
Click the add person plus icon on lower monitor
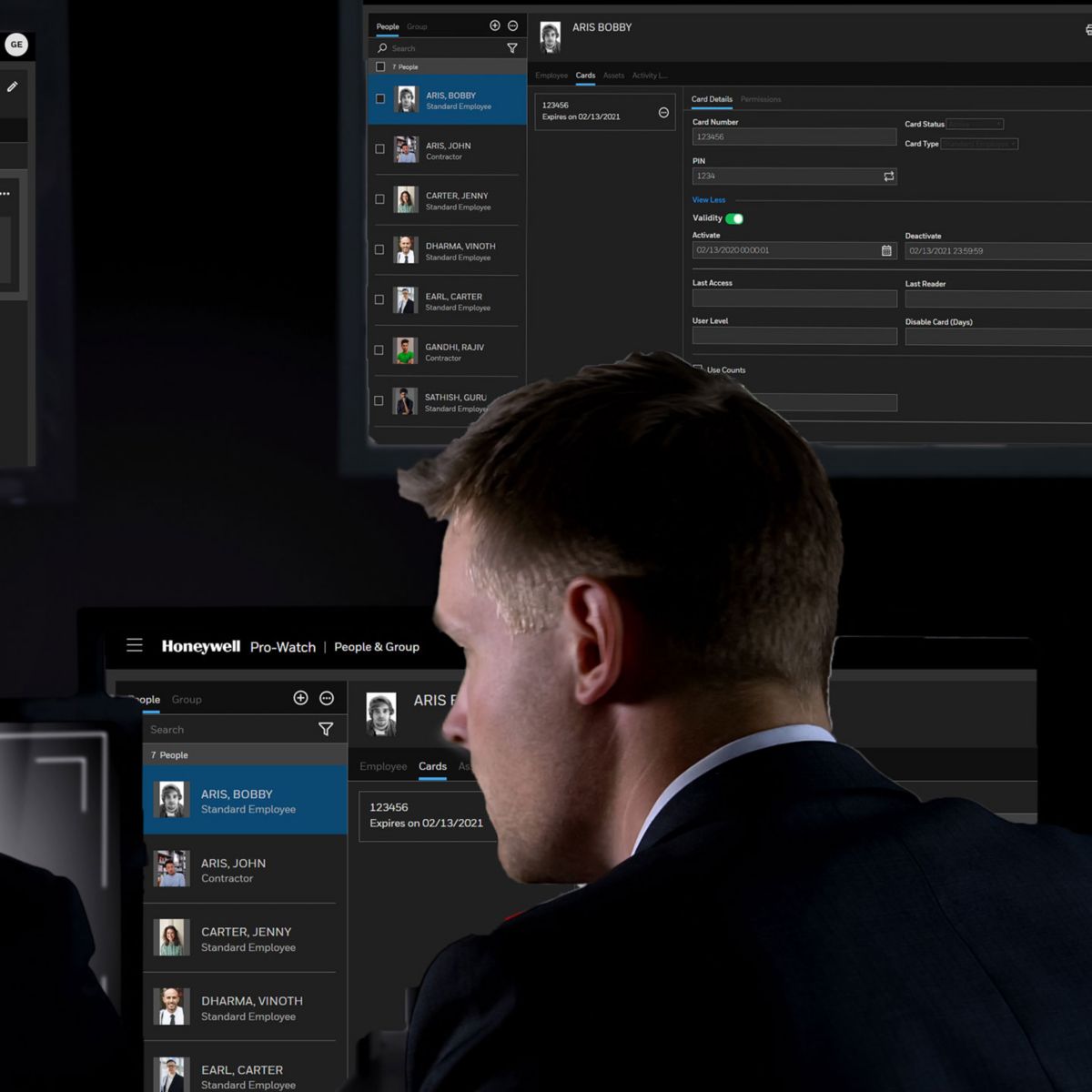point(300,698)
